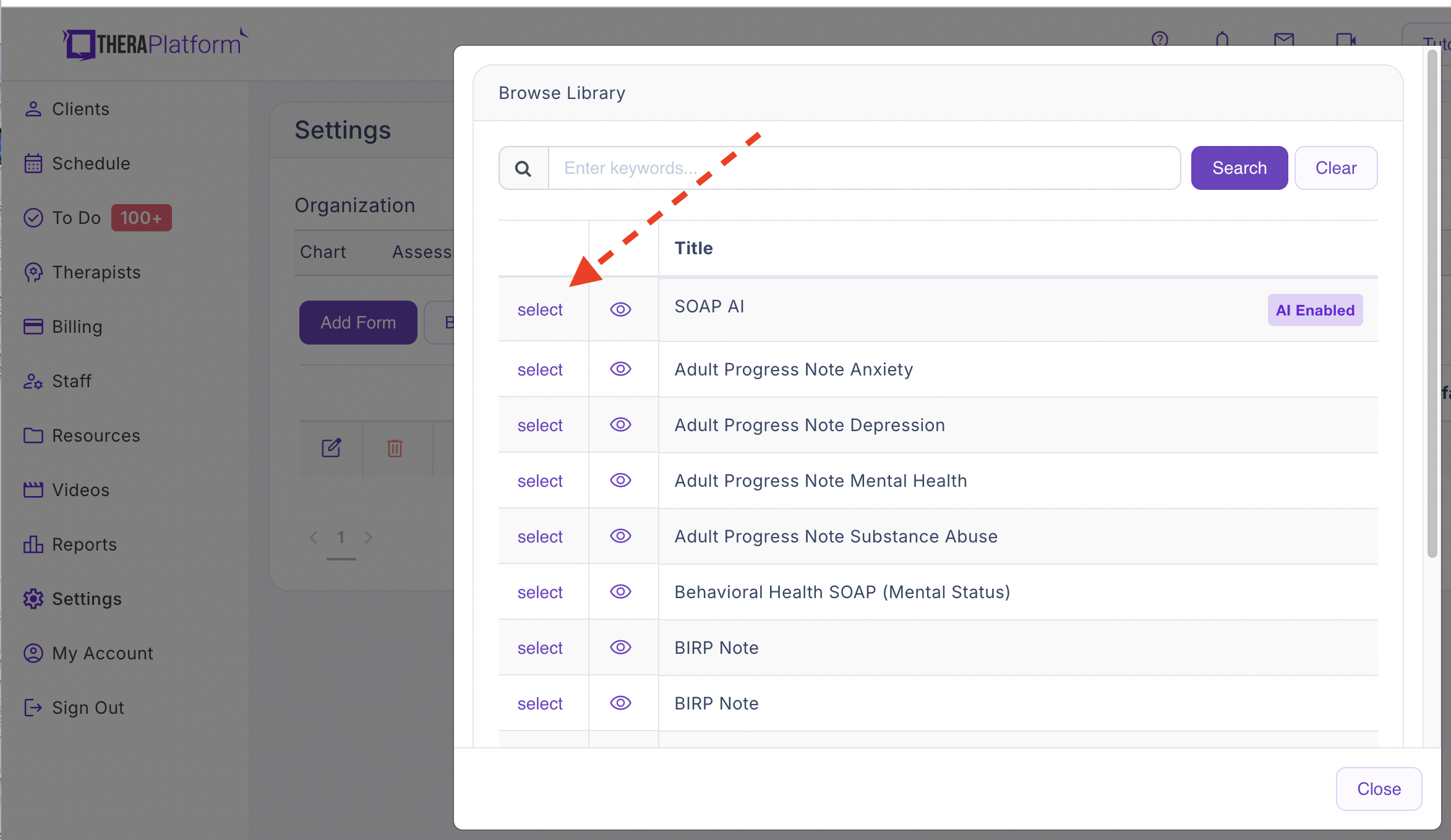The image size is (1451, 840).
Task: Open Therapists in the sidebar
Action: tap(82, 272)
